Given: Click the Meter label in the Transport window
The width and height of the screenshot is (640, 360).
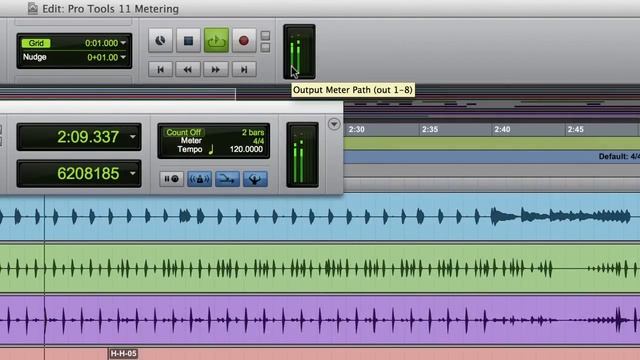Looking at the screenshot, I should coord(191,141).
